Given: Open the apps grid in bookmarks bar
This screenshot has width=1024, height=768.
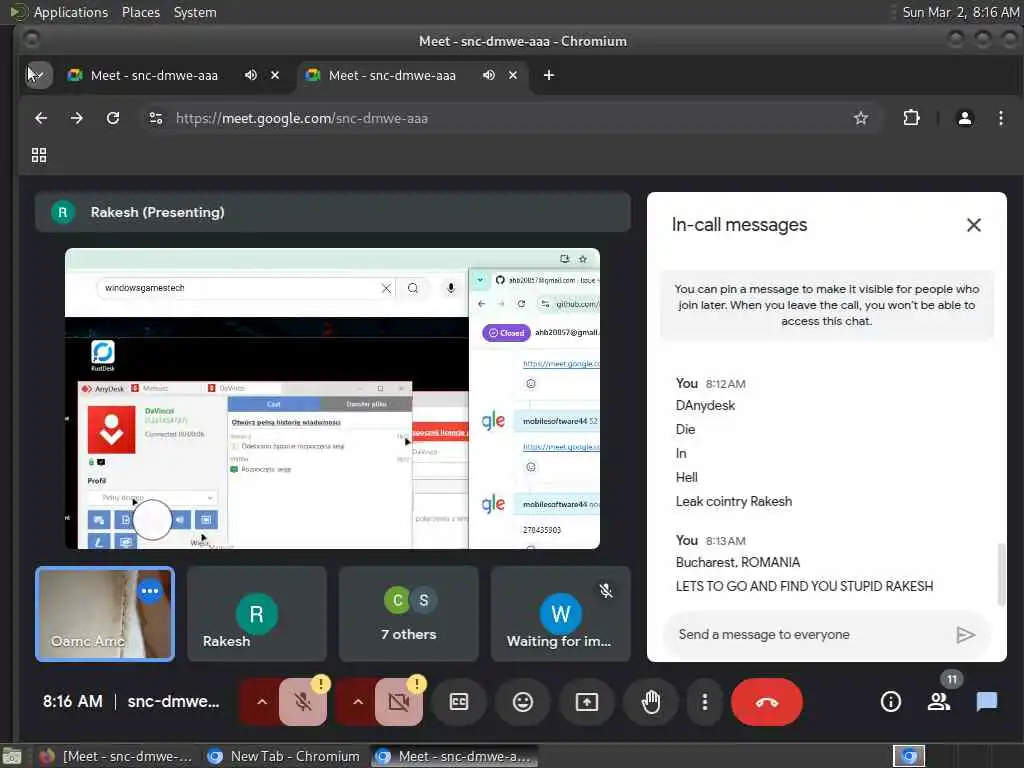Looking at the screenshot, I should pos(39,155).
